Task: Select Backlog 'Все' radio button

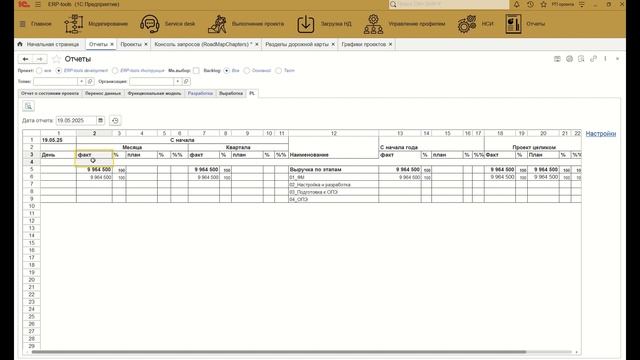Action: [x=227, y=71]
